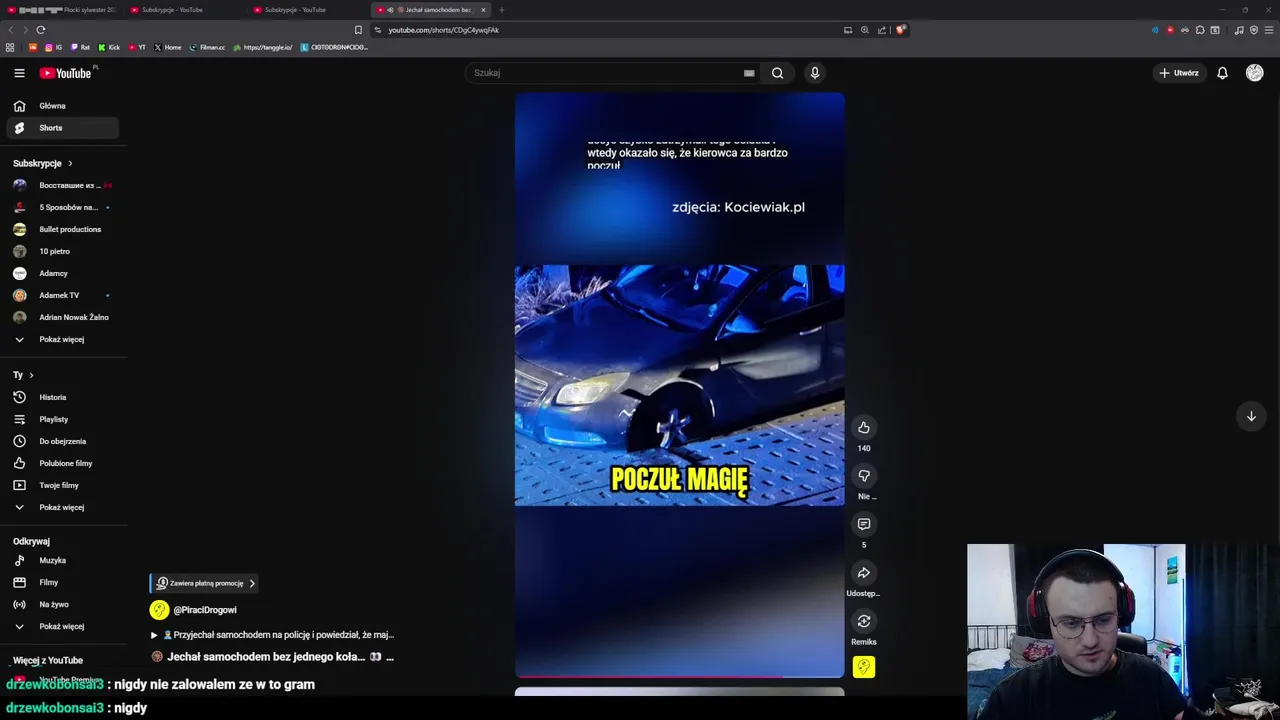Reload the page in browser toolbar

pyautogui.click(x=40, y=30)
